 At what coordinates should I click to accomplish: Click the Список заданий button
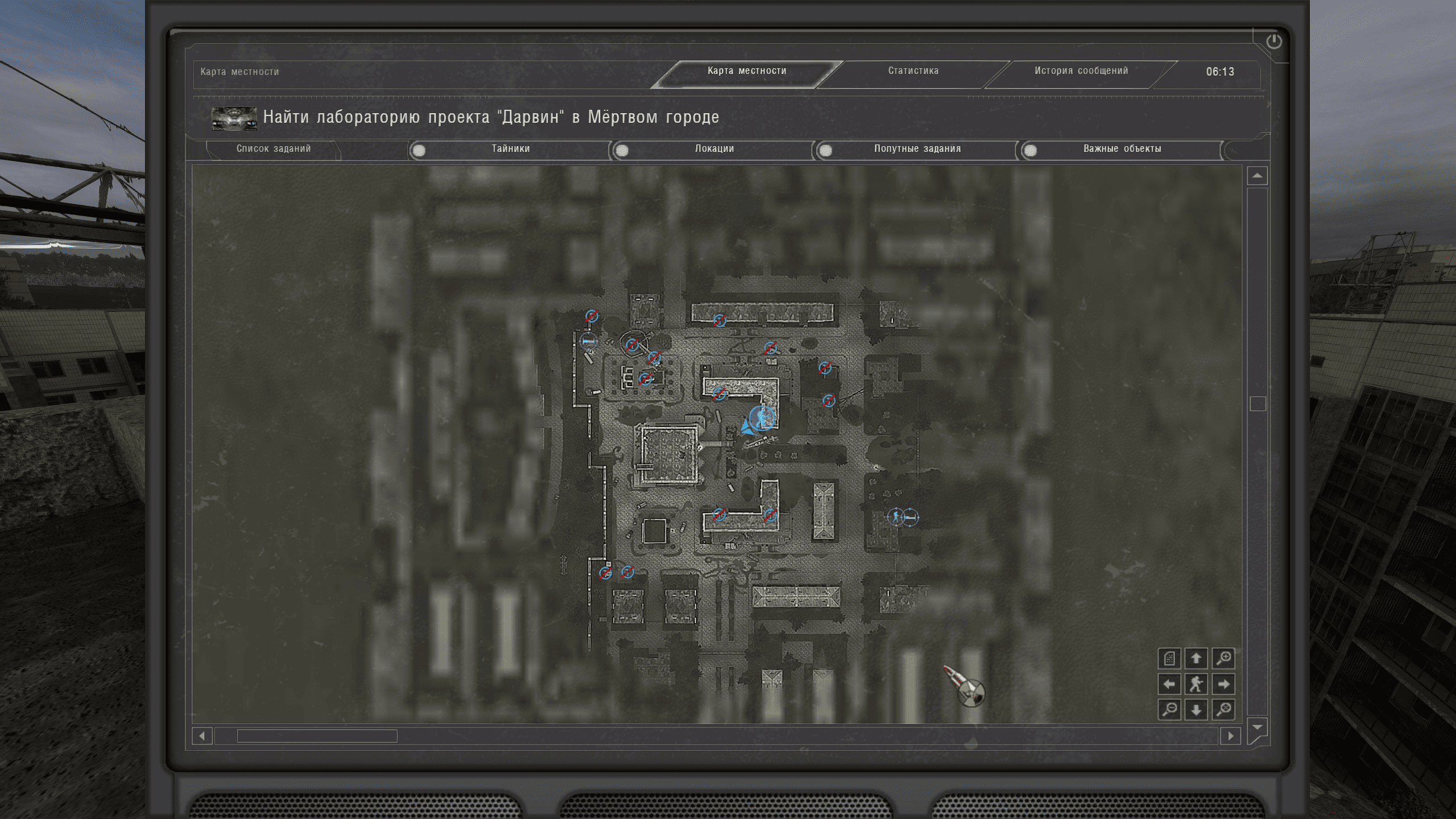coord(274,149)
